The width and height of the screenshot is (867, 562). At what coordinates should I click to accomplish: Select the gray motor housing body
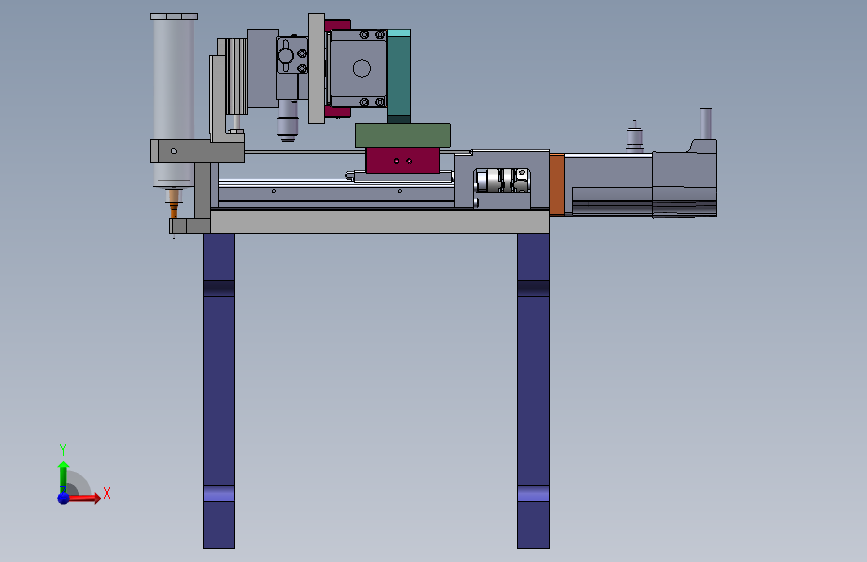[x=608, y=185]
